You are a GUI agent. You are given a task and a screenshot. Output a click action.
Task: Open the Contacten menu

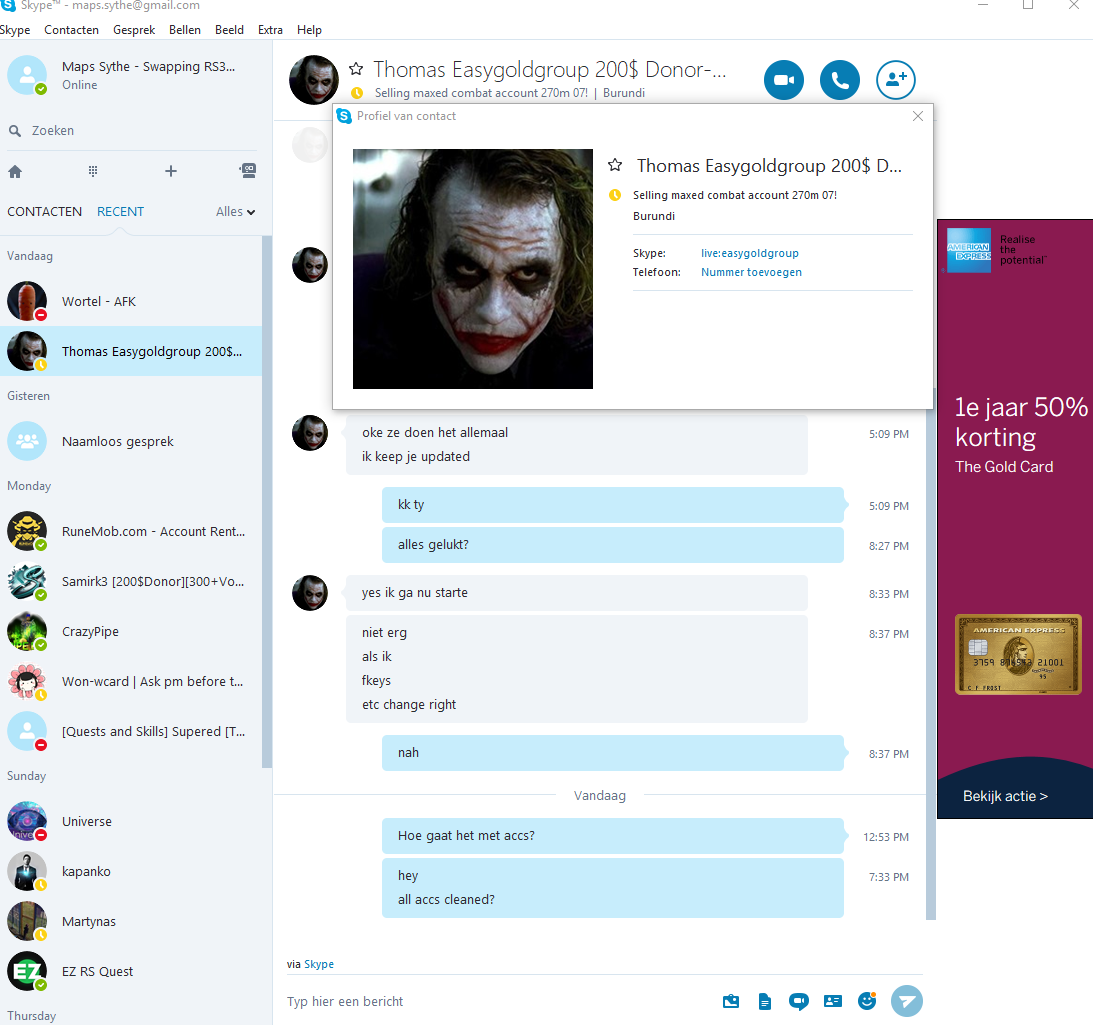pyautogui.click(x=71, y=30)
